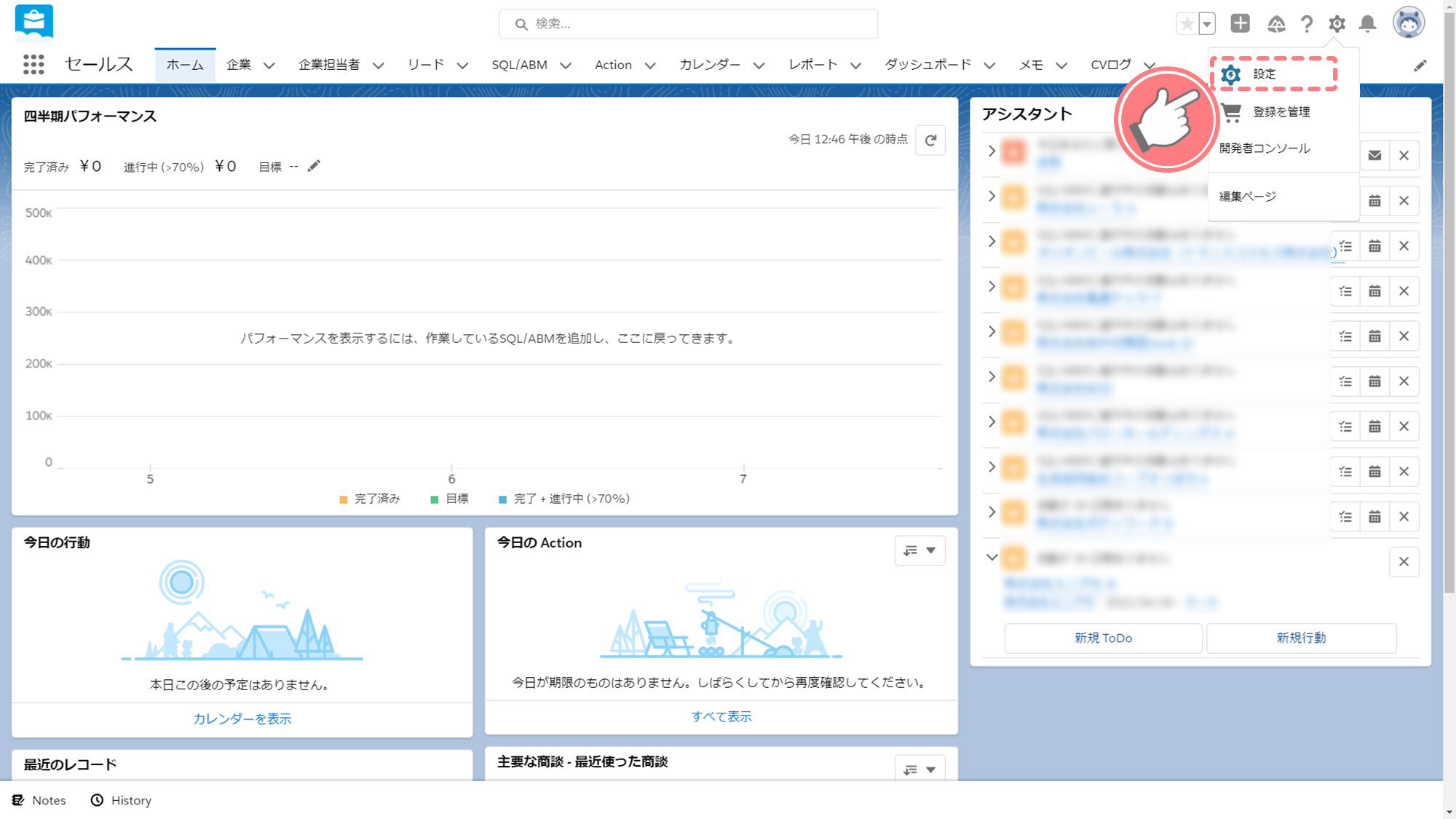1456x819 pixels.
Task: Open the help question mark icon
Action: pyautogui.click(x=1307, y=24)
